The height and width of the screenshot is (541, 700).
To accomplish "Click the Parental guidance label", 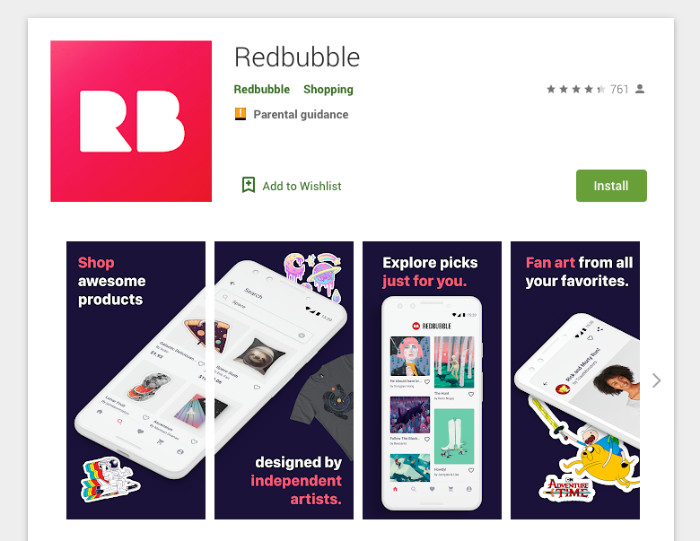I will [301, 115].
